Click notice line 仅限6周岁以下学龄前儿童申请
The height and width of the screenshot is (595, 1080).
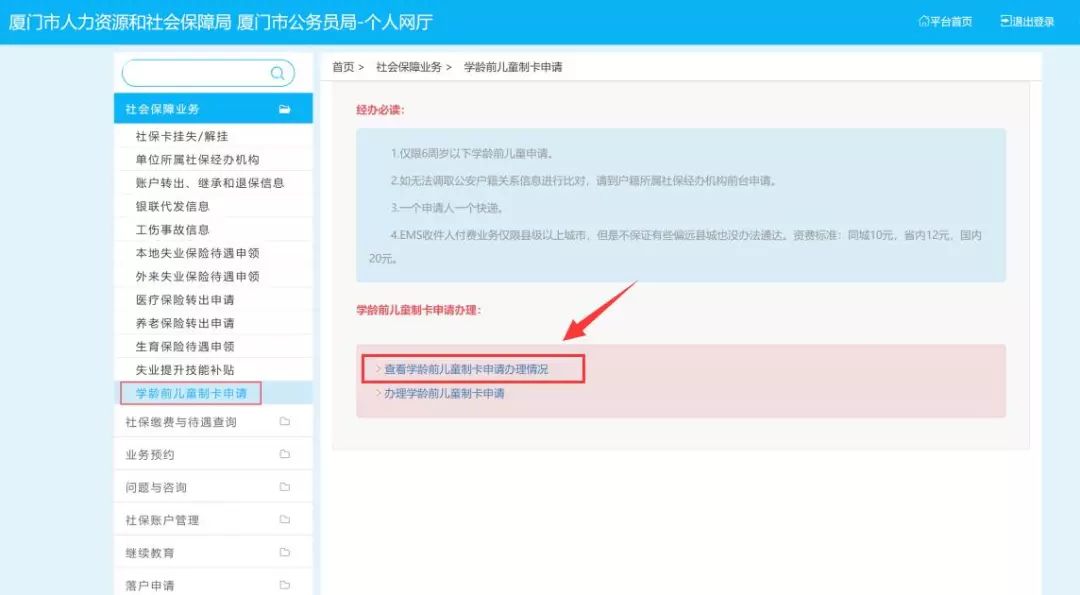tap(472, 154)
